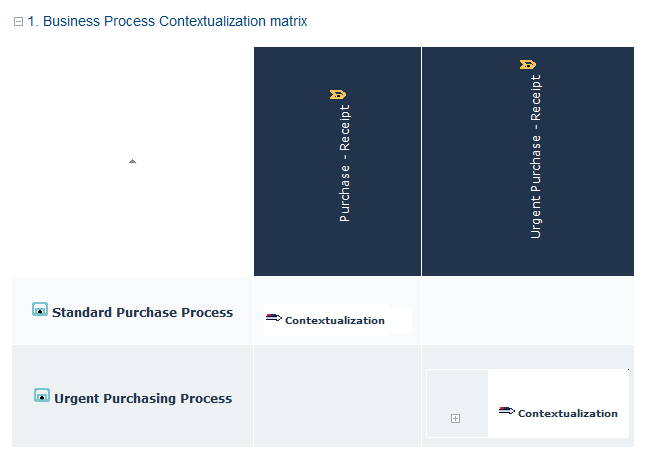Click the Contextualization arrow icon in Standard Purchase row

coord(273,318)
